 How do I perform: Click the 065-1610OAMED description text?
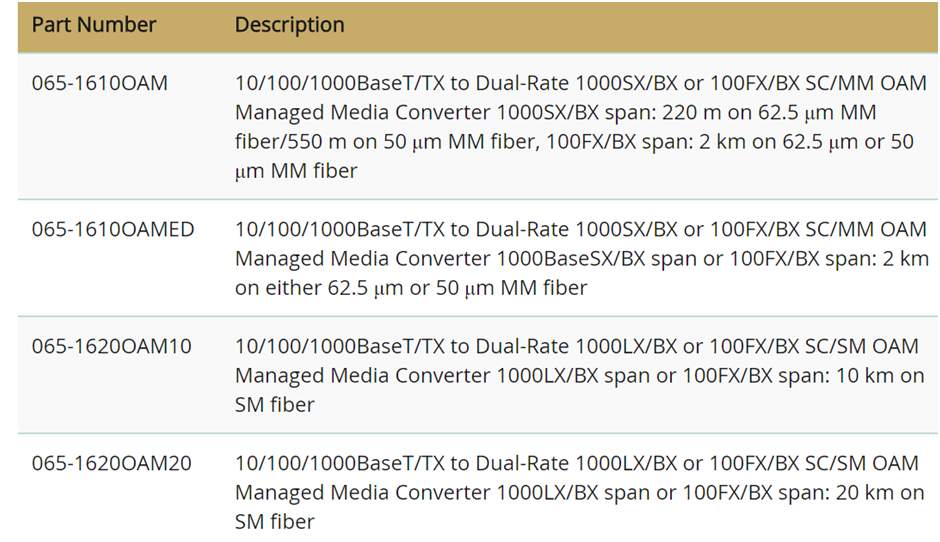click(x=582, y=258)
